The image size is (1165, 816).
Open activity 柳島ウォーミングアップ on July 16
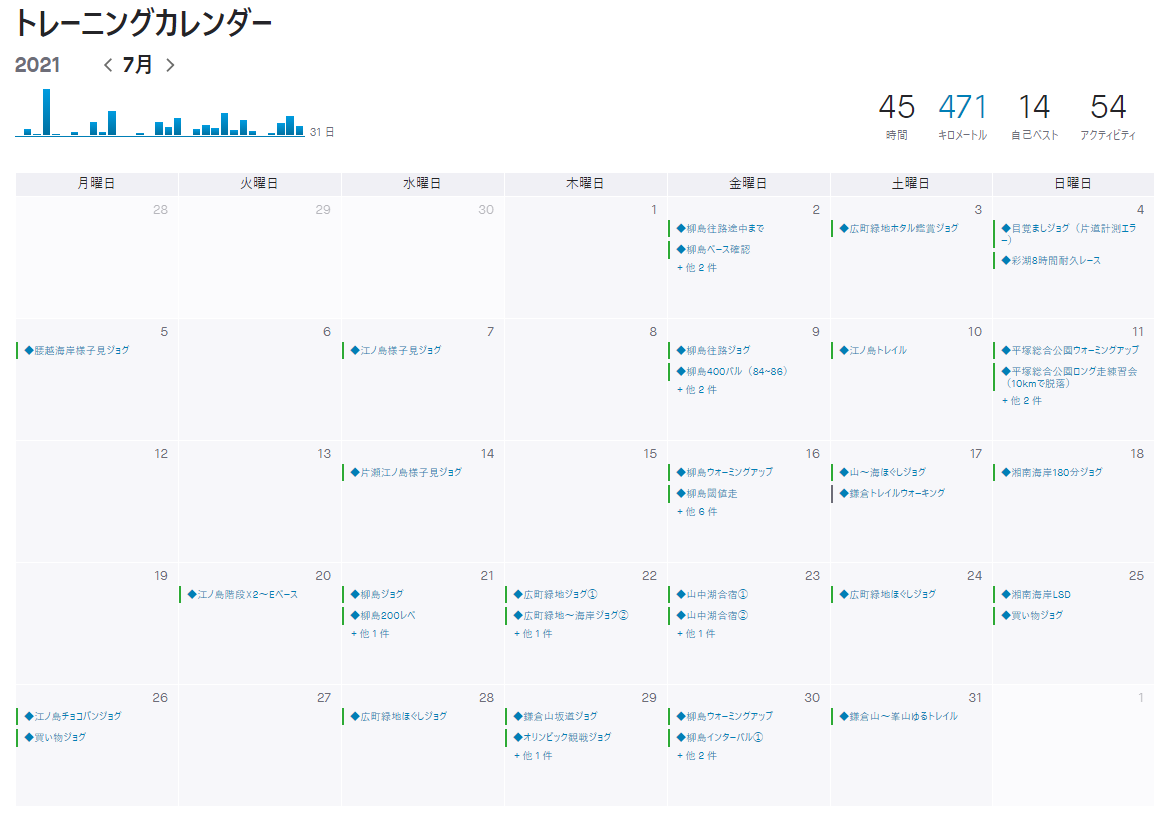tap(724, 472)
